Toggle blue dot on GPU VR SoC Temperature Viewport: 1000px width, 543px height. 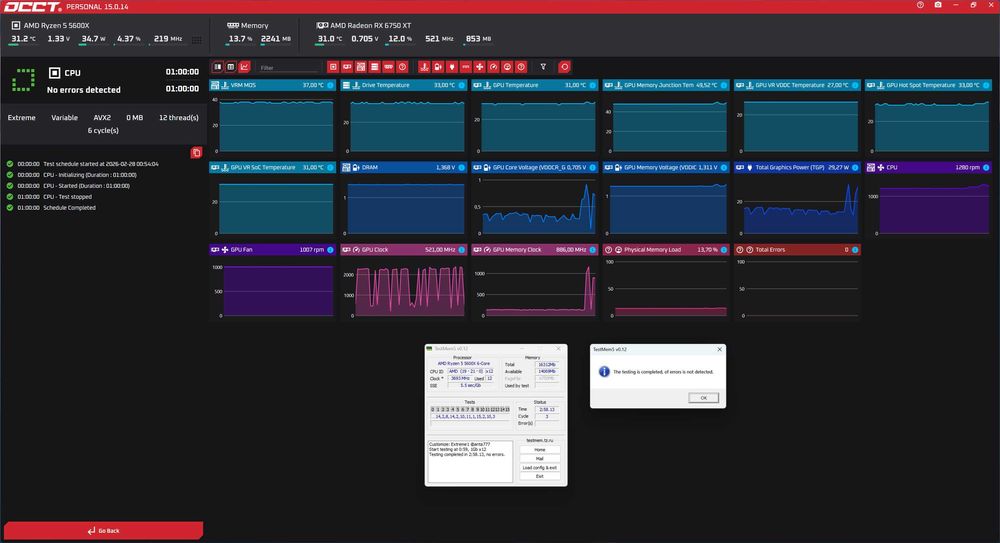(330, 168)
